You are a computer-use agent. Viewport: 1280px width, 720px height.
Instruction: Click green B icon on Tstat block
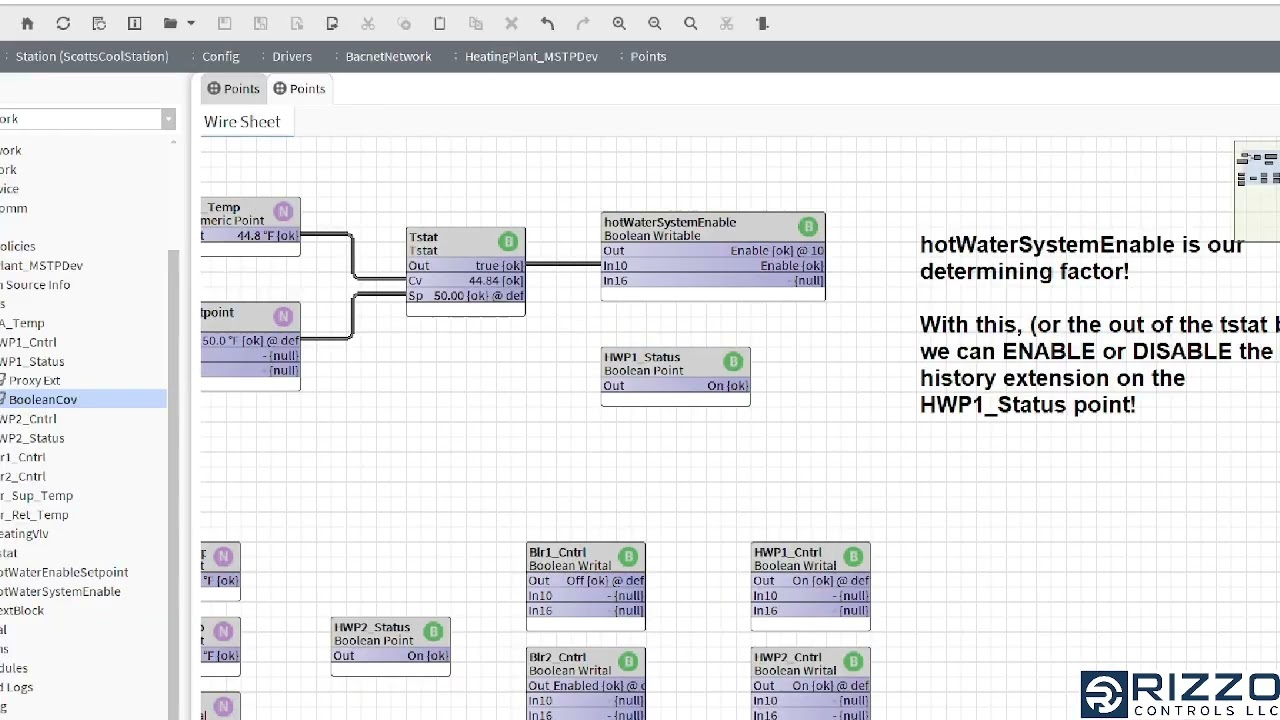[508, 242]
